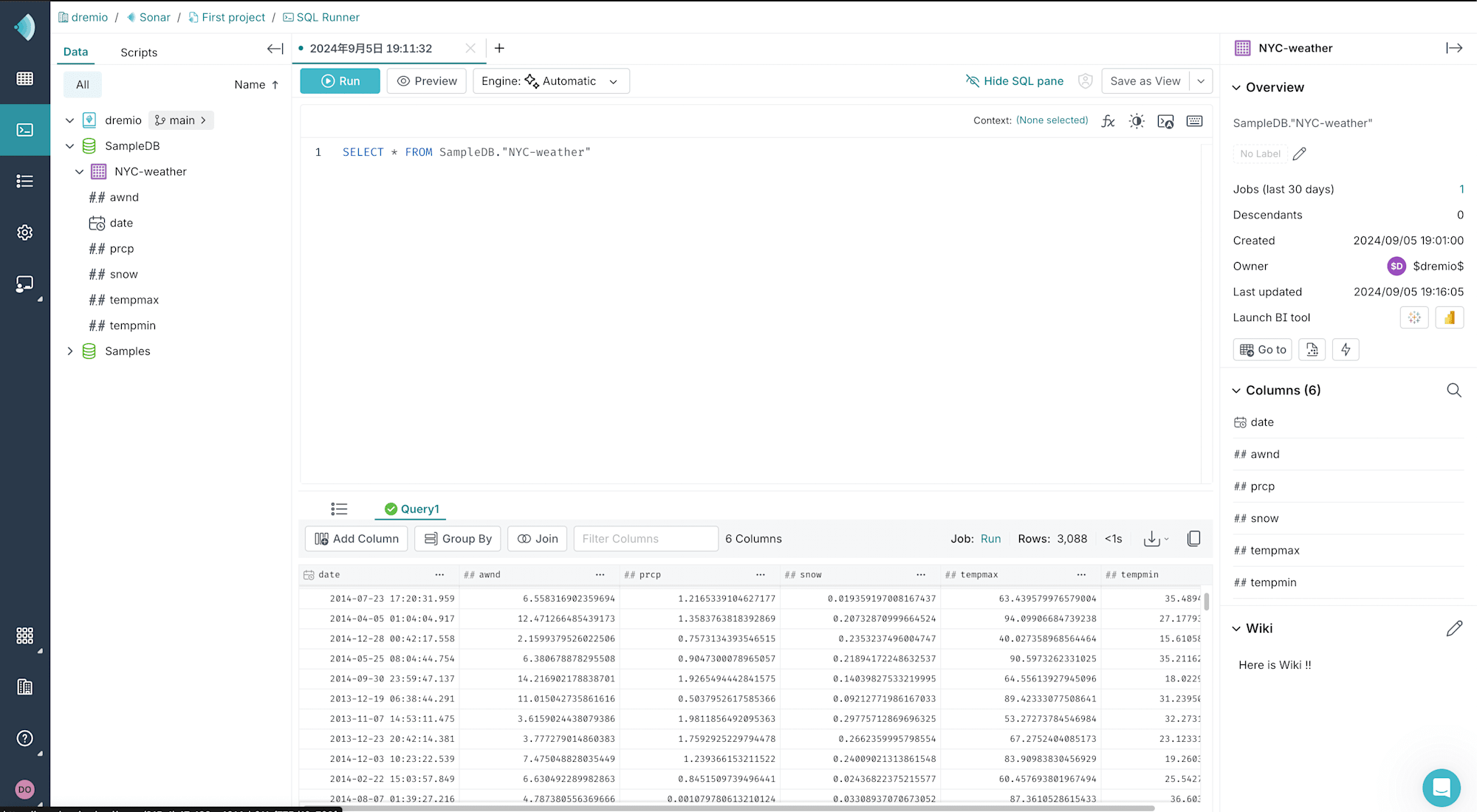
Task: Close the 19:11:32 query tab
Action: click(470, 48)
